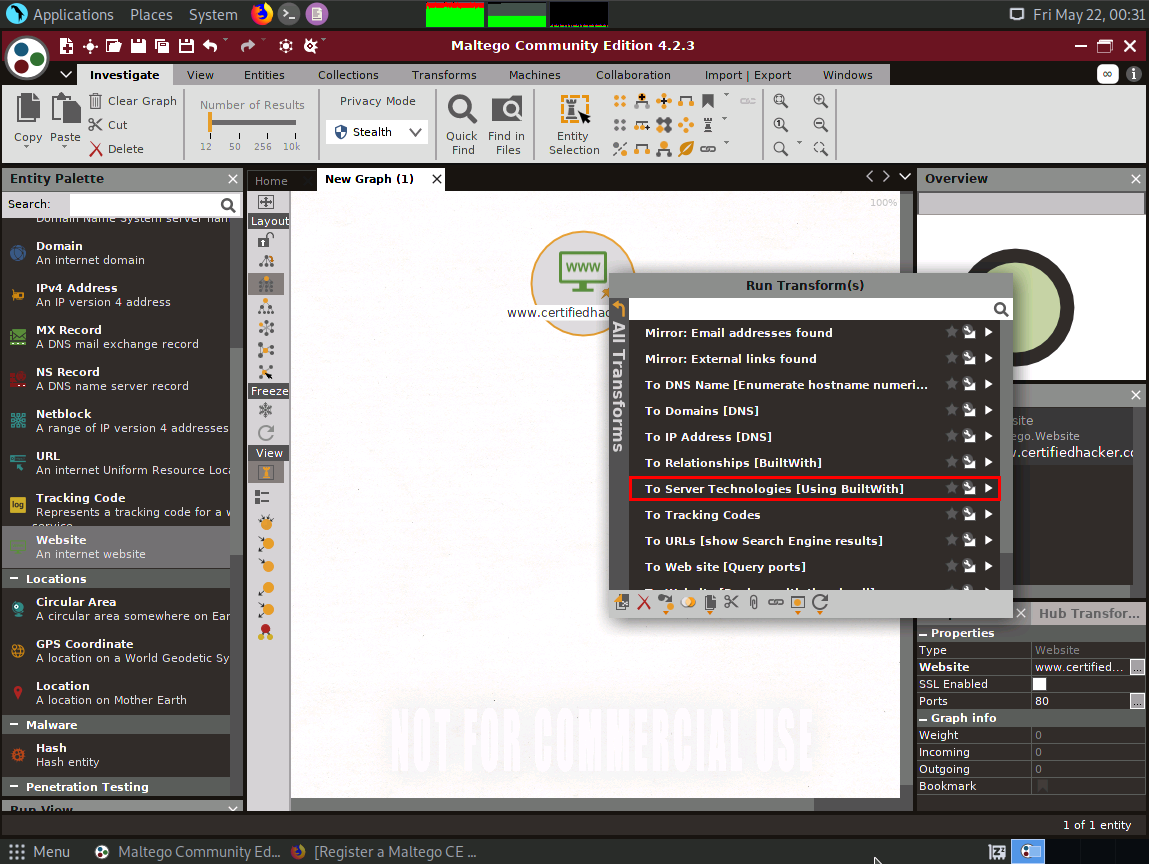Click the Zoom 100% icon
The width and height of the screenshot is (1149, 864).
[x=781, y=125]
